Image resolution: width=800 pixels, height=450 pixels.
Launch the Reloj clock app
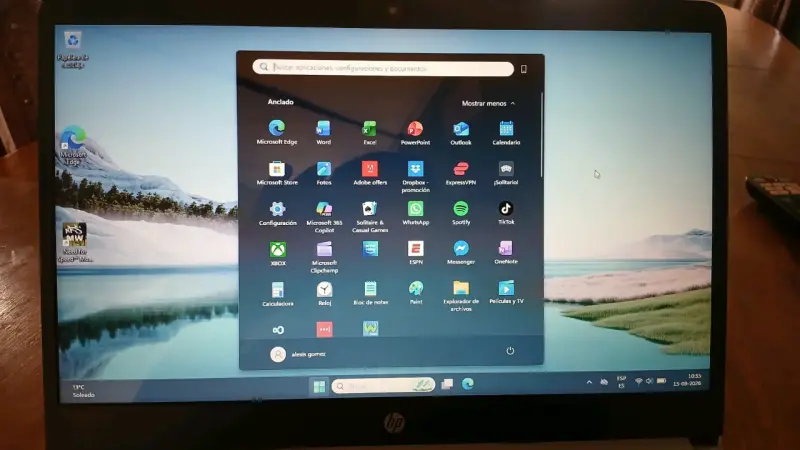click(x=324, y=294)
